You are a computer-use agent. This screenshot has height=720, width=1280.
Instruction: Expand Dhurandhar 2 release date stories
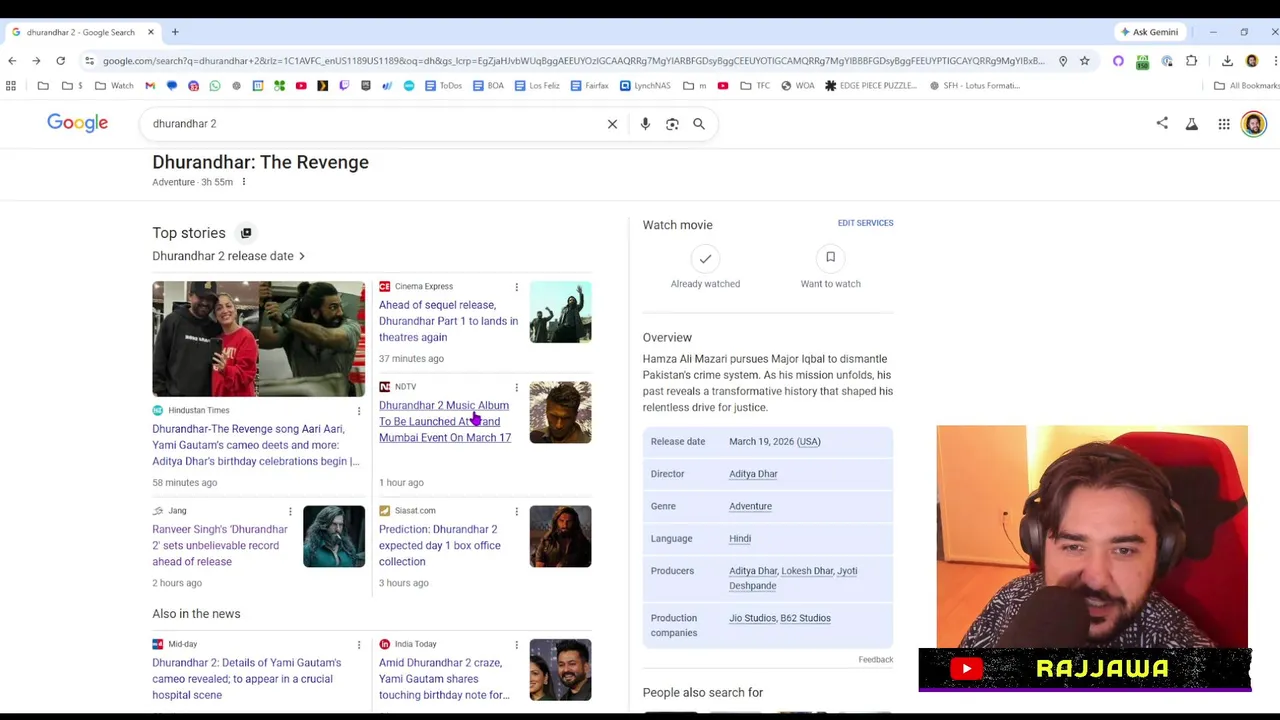pyautogui.click(x=228, y=256)
